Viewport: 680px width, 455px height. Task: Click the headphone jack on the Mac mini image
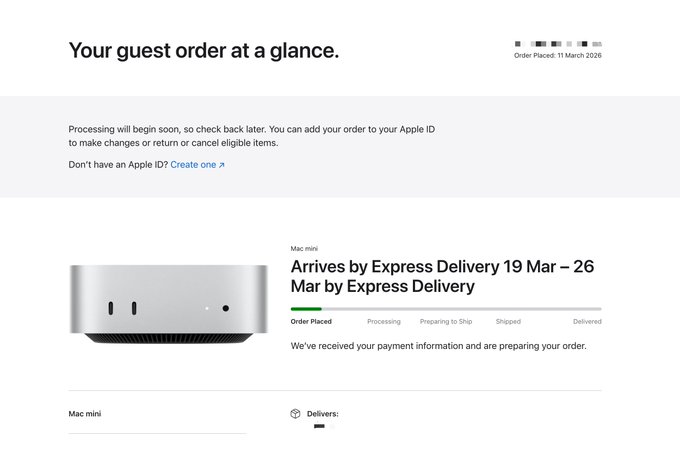[x=226, y=309]
